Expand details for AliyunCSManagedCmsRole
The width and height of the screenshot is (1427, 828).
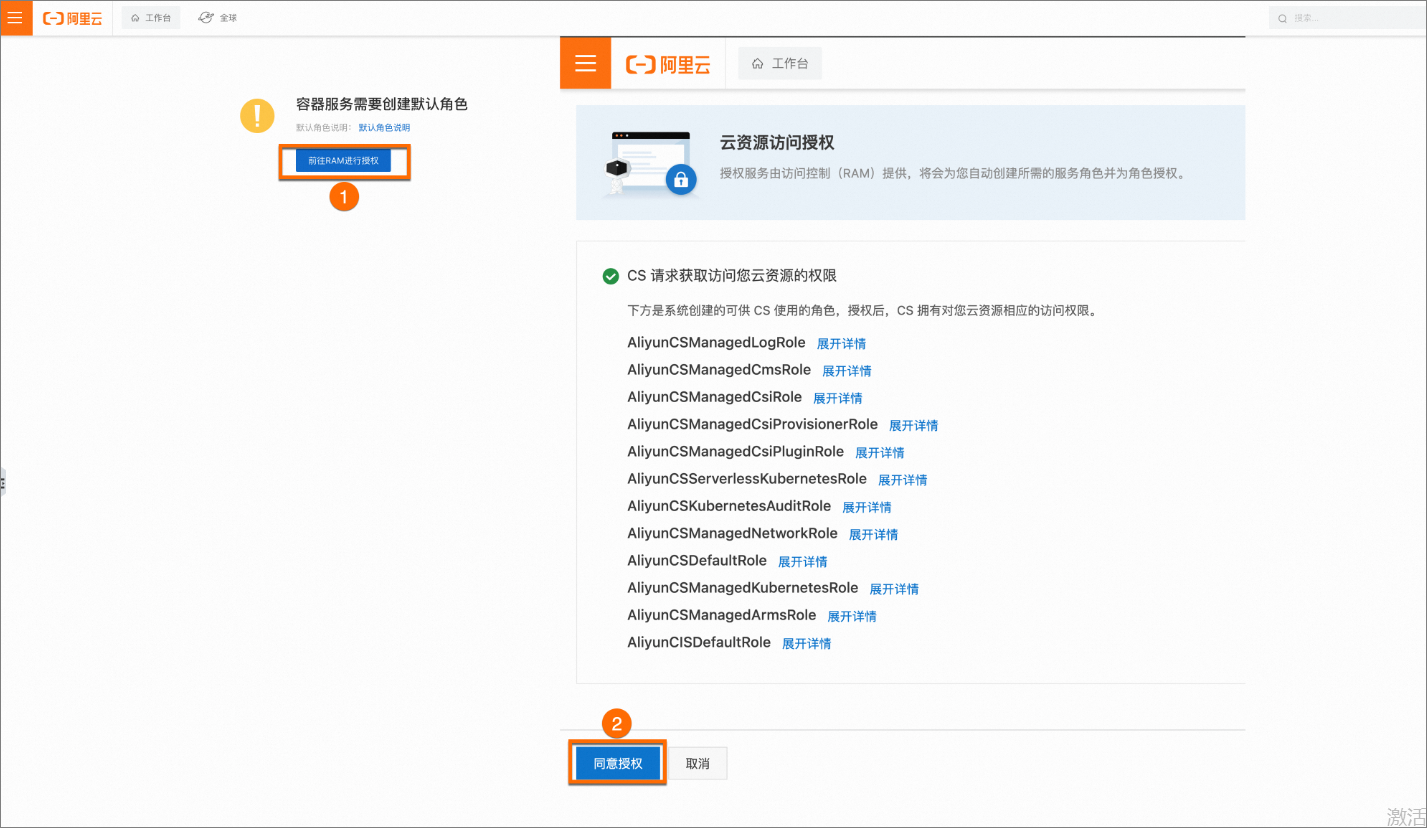[847, 370]
